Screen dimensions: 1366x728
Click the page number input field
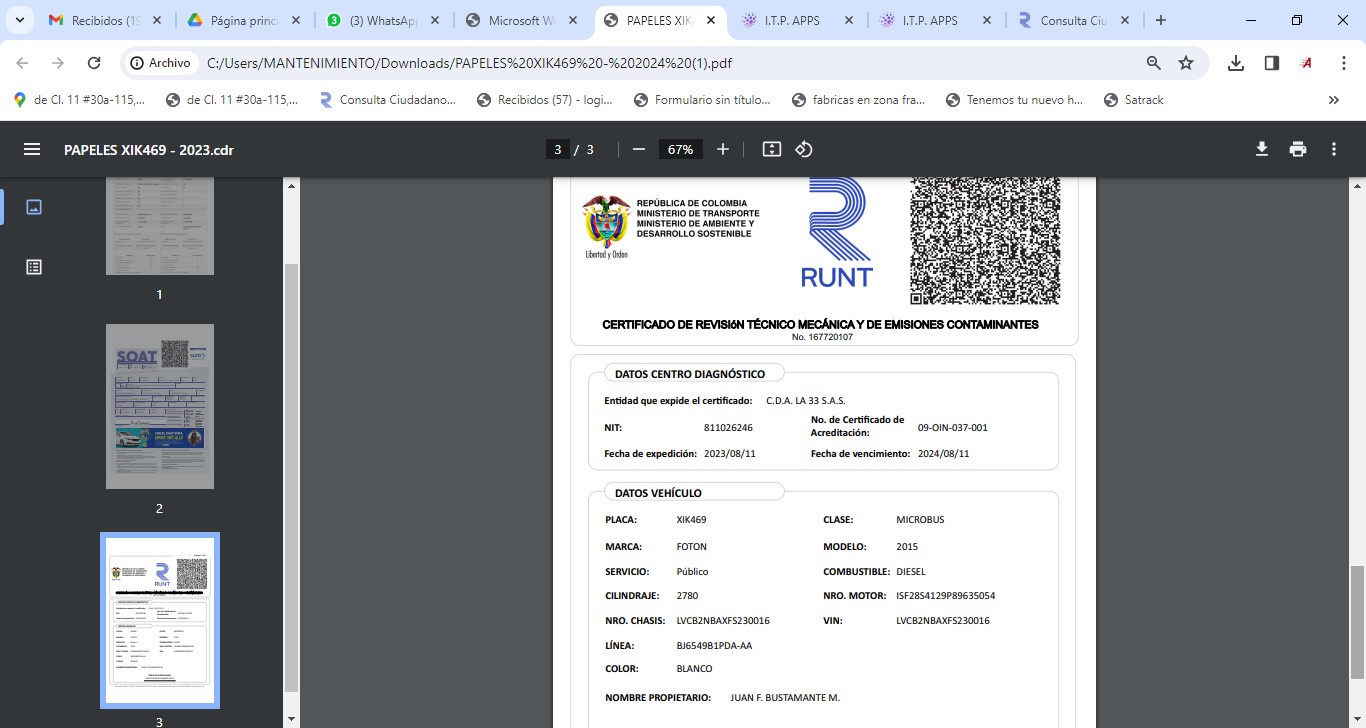tap(558, 149)
